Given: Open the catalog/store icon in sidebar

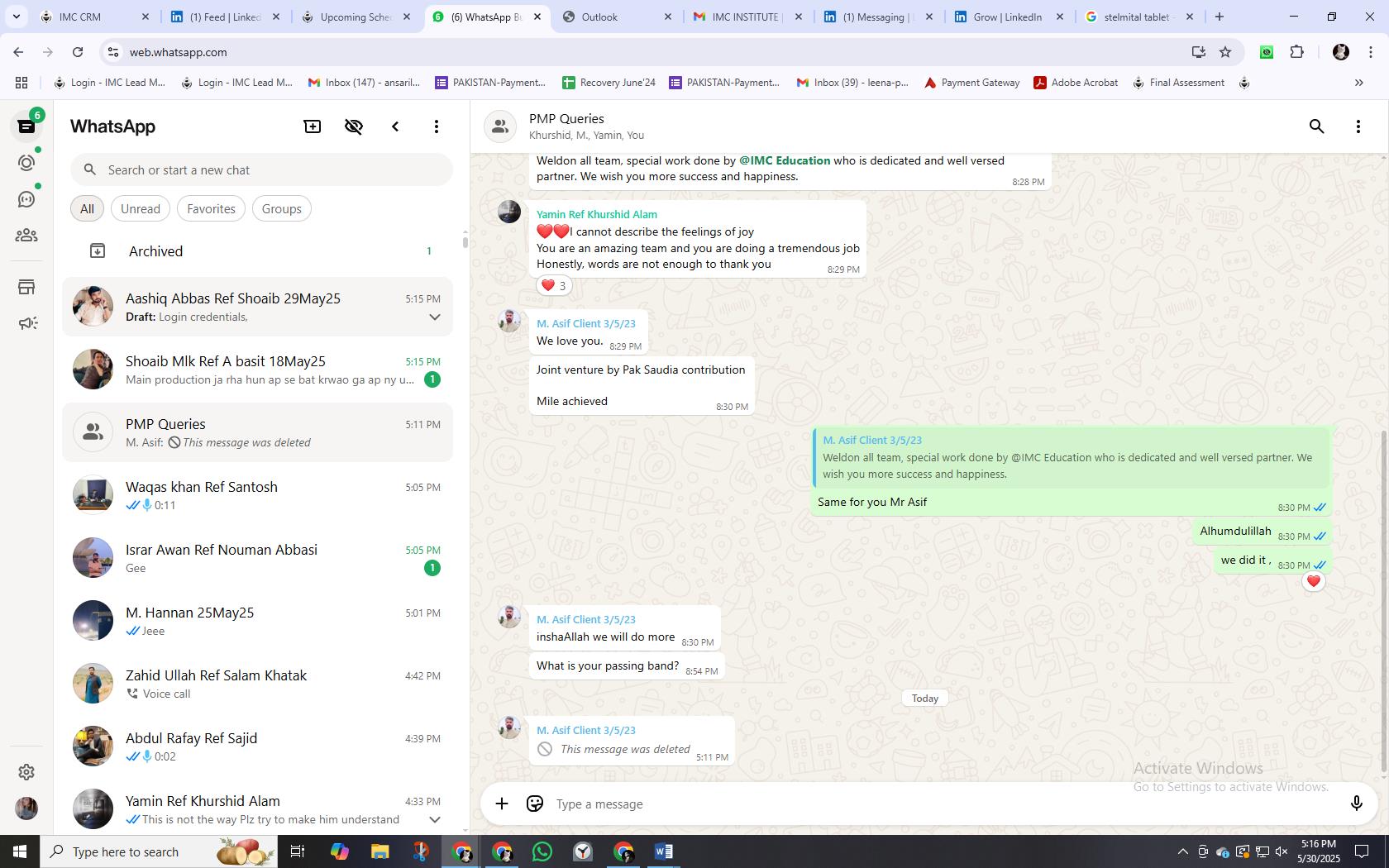Looking at the screenshot, I should coord(26,287).
